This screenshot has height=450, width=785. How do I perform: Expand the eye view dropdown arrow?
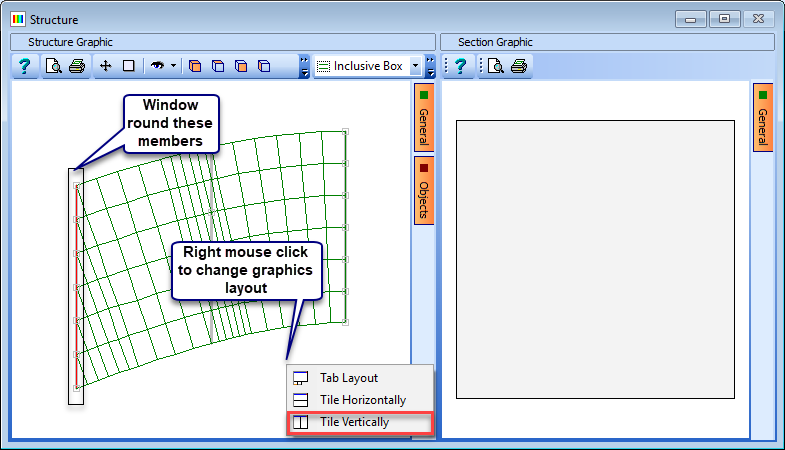(x=173, y=66)
